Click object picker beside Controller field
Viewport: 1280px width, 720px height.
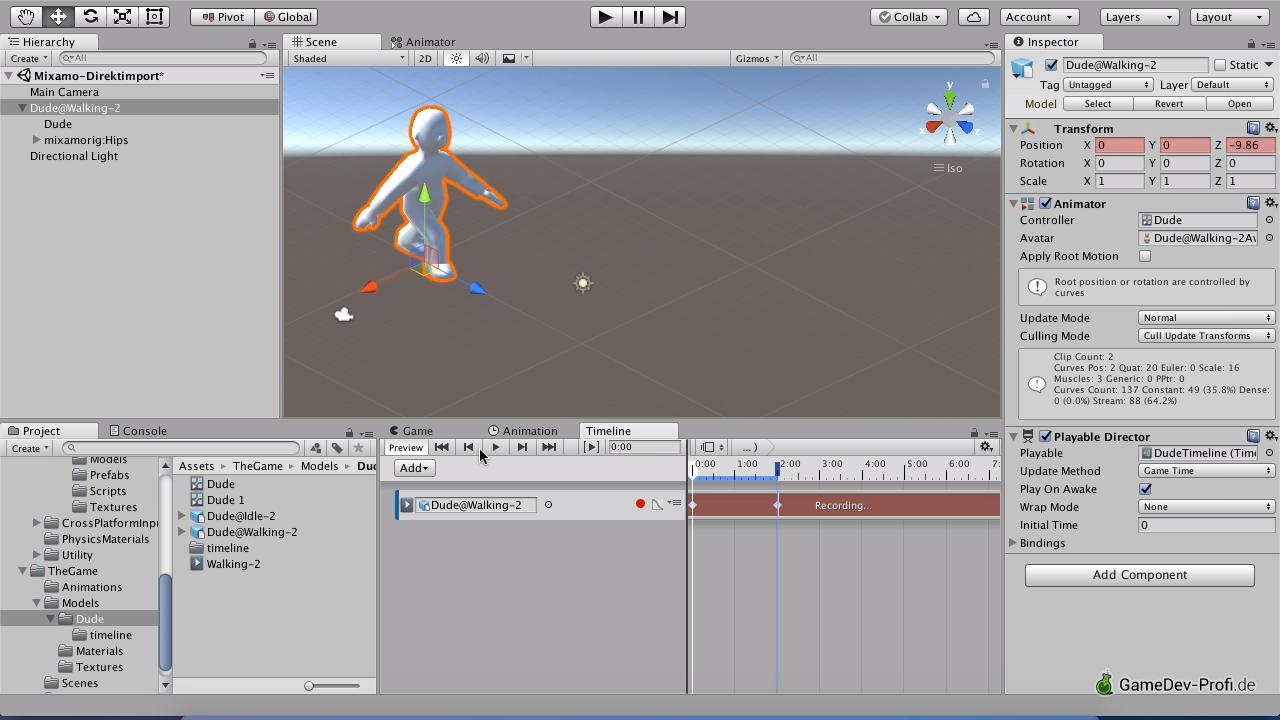(x=1270, y=220)
